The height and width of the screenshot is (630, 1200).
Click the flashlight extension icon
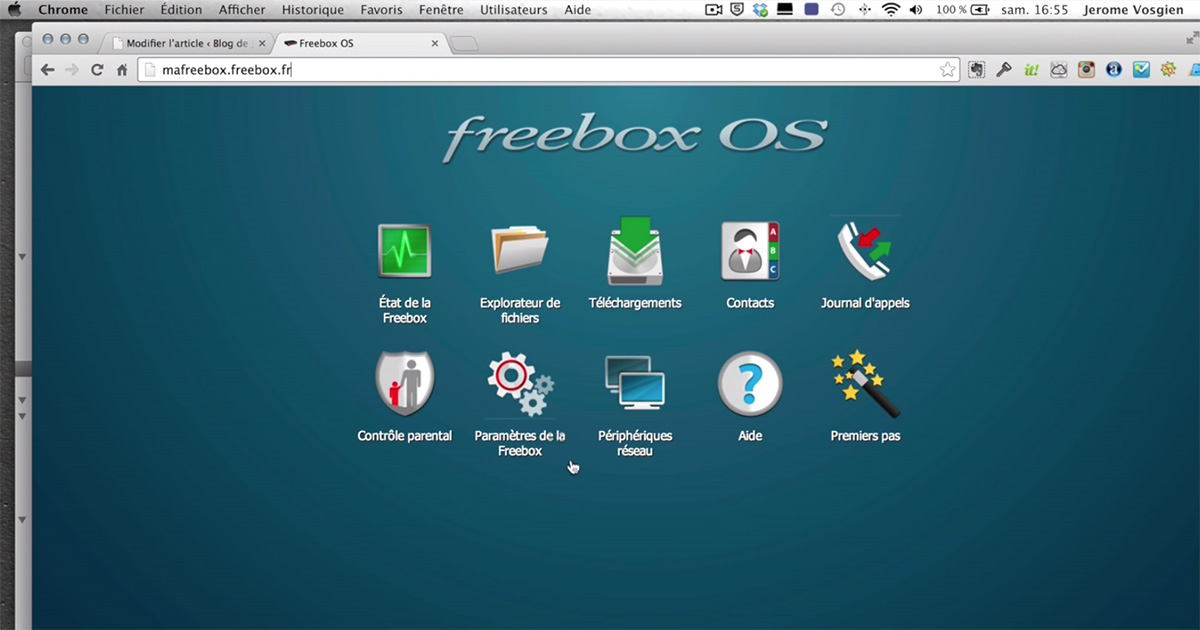tap(1004, 70)
